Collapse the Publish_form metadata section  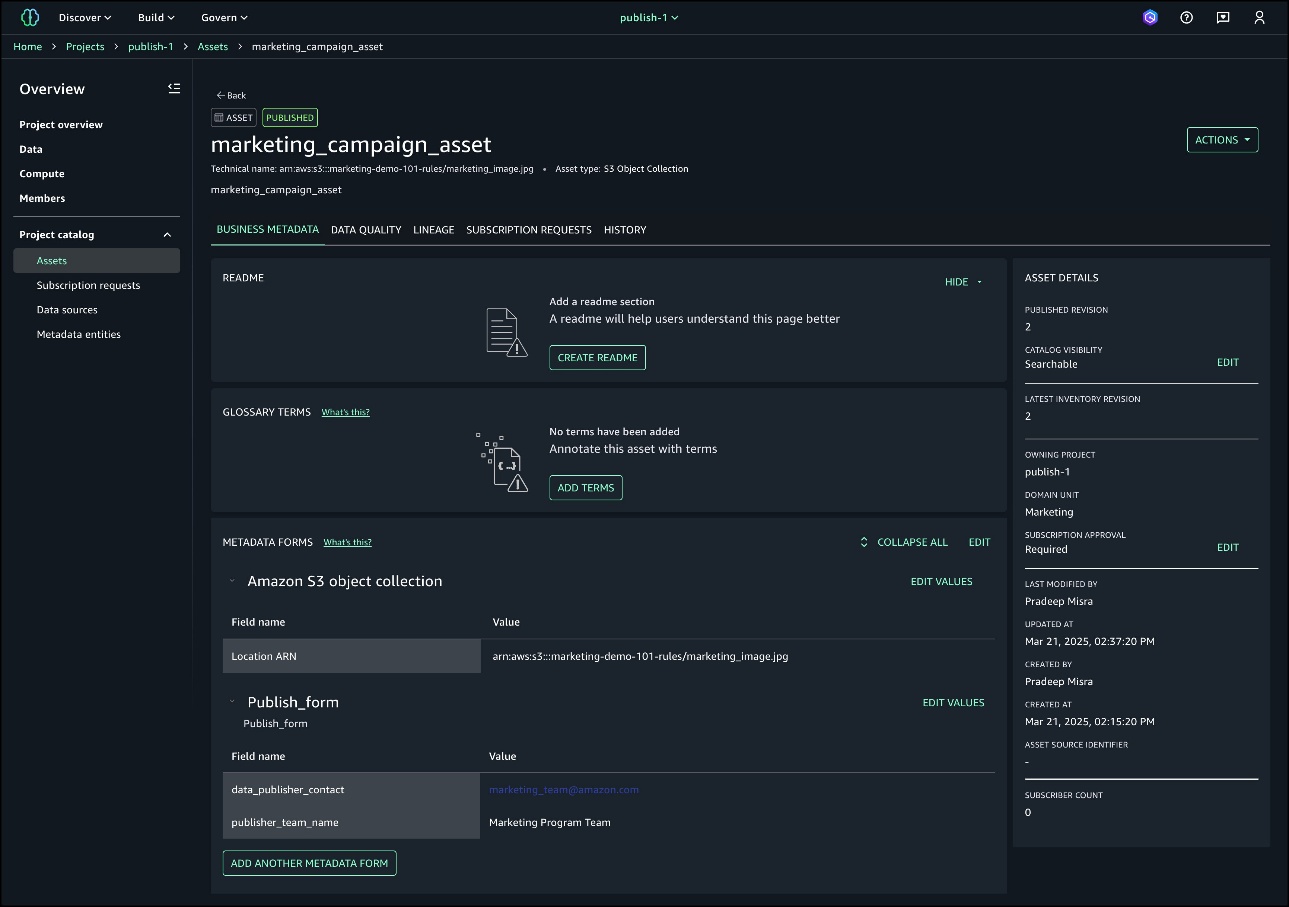pos(232,702)
